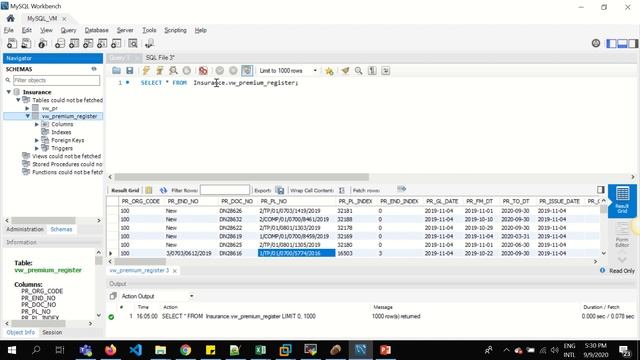Screen dimensions: 640x360
Task: Switch to the Administration tab
Action: [25, 229]
